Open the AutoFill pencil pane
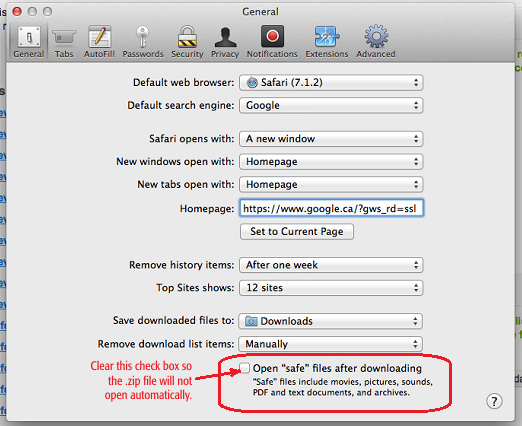Viewport: 522px width, 426px height. (99, 42)
